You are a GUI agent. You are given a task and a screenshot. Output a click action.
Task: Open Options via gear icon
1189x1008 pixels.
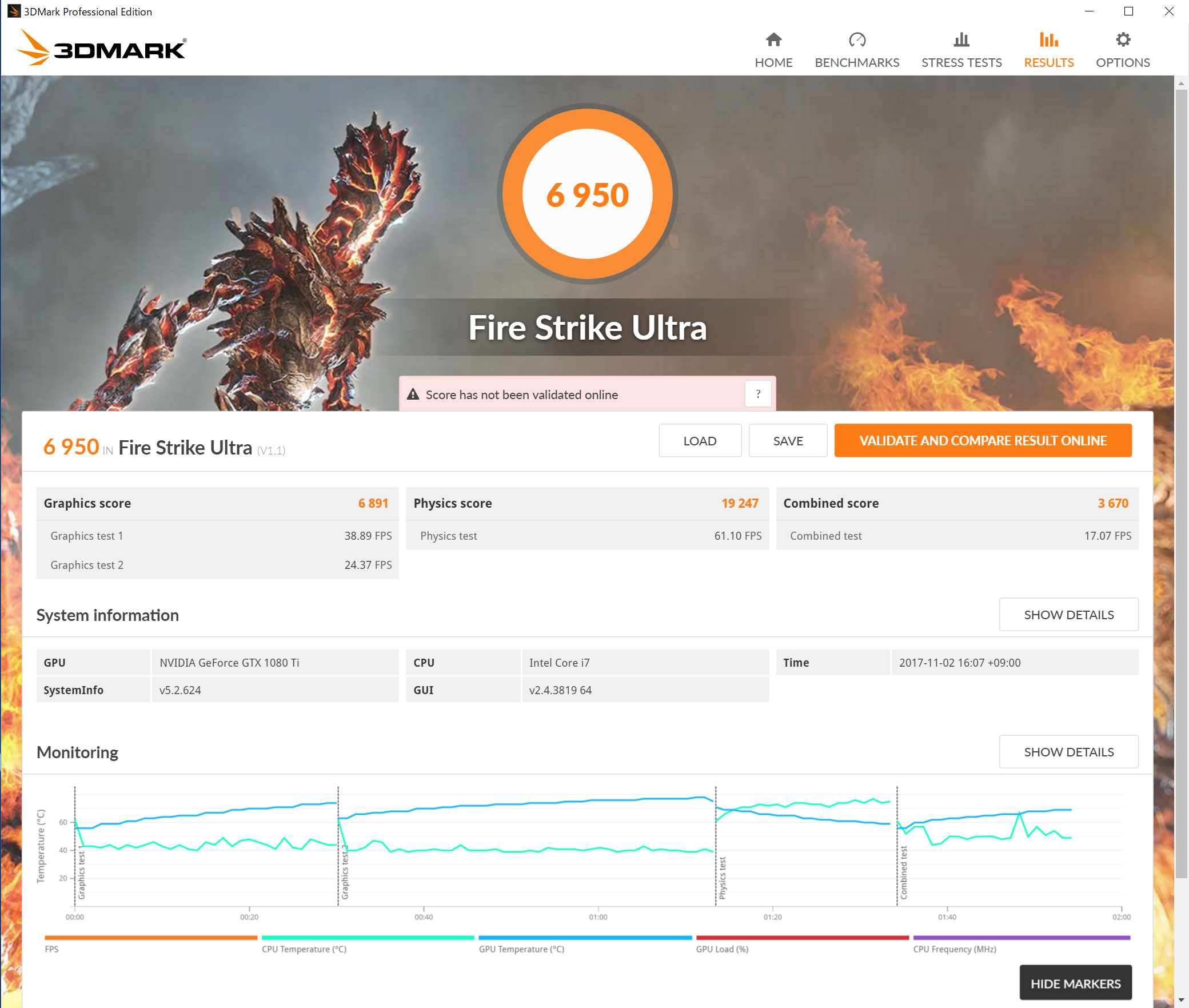(x=1123, y=39)
